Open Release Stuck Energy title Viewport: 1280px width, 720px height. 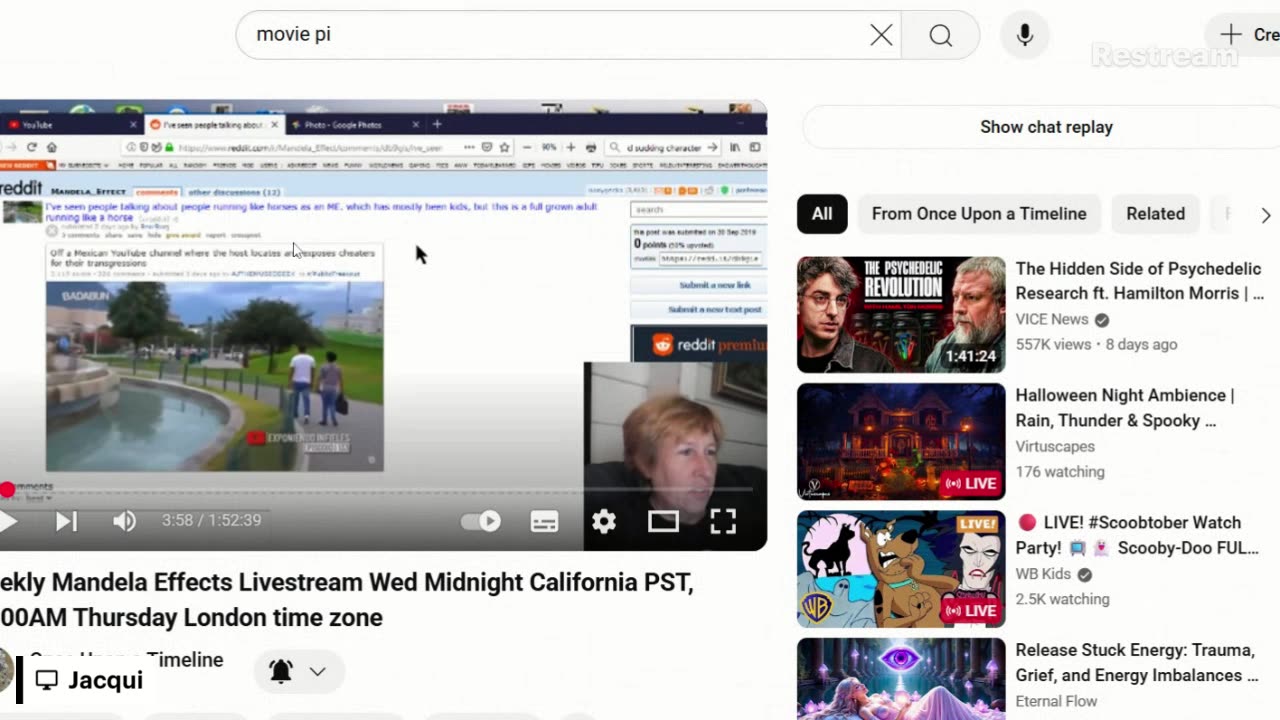pyautogui.click(x=1137, y=662)
